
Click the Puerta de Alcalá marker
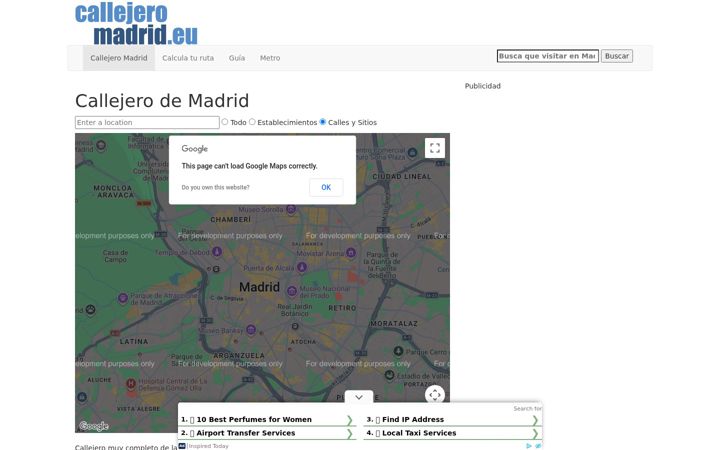[302, 267]
